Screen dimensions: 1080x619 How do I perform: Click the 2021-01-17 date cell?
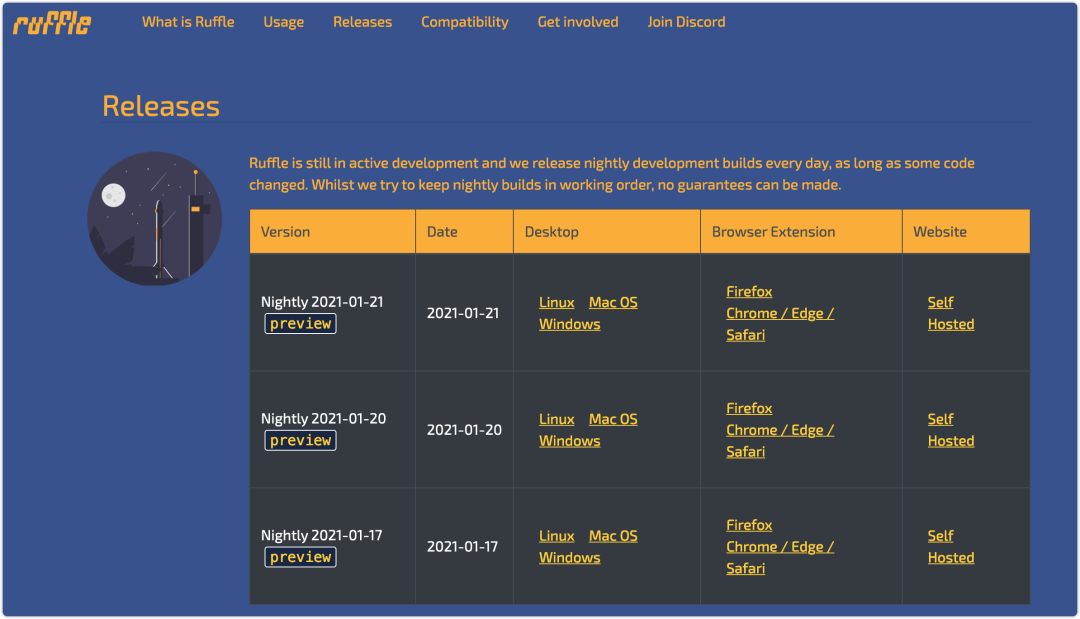[x=462, y=547]
